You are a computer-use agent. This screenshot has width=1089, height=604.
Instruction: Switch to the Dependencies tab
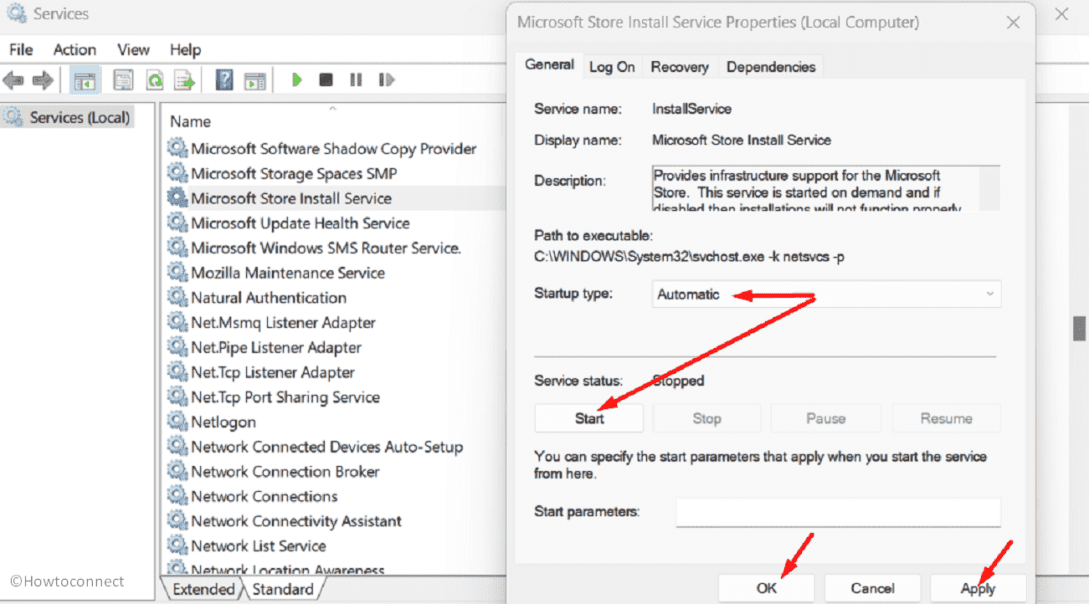[x=770, y=67]
